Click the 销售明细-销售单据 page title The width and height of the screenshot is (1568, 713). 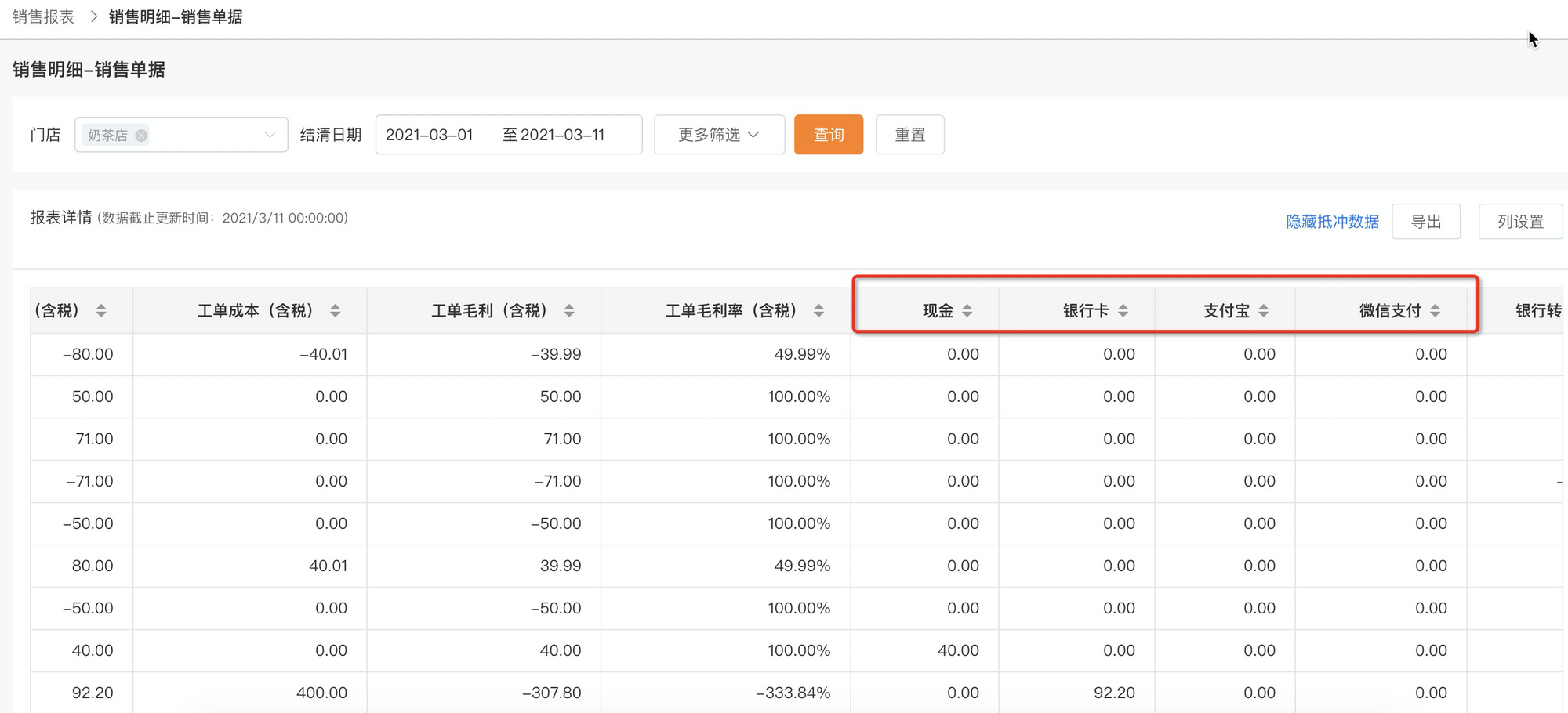click(x=89, y=70)
